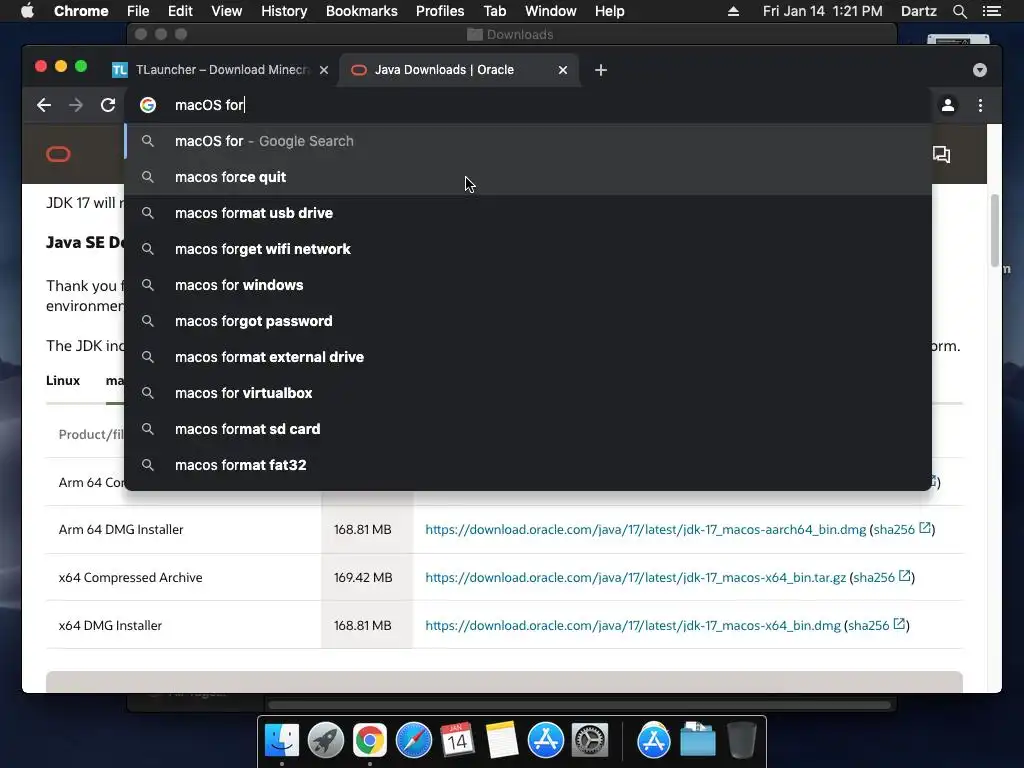The image size is (1024, 768).
Task: Open Google Chrome from the Dock
Action: click(370, 740)
